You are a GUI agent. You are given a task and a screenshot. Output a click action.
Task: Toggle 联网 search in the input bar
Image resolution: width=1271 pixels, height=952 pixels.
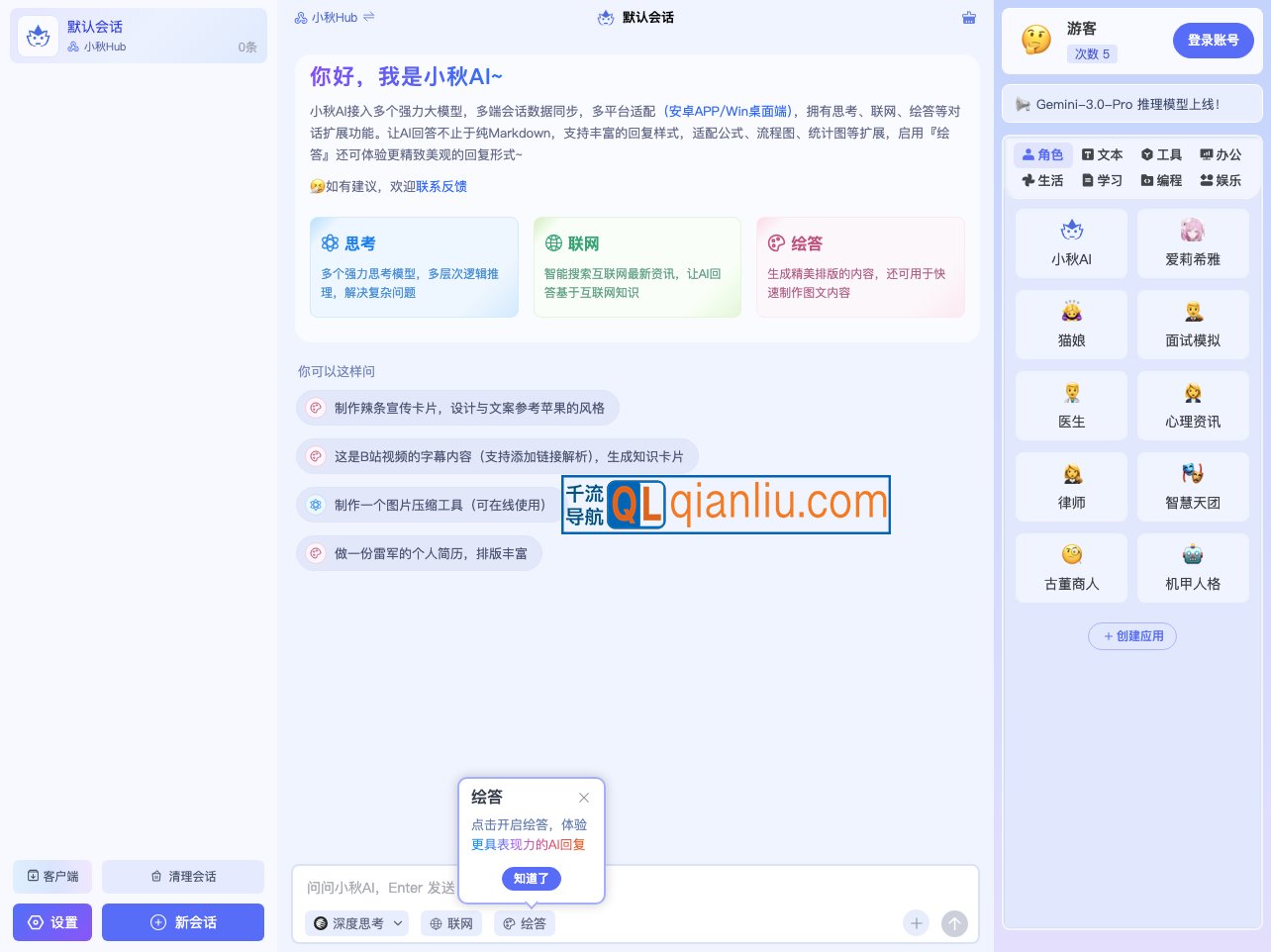point(450,923)
